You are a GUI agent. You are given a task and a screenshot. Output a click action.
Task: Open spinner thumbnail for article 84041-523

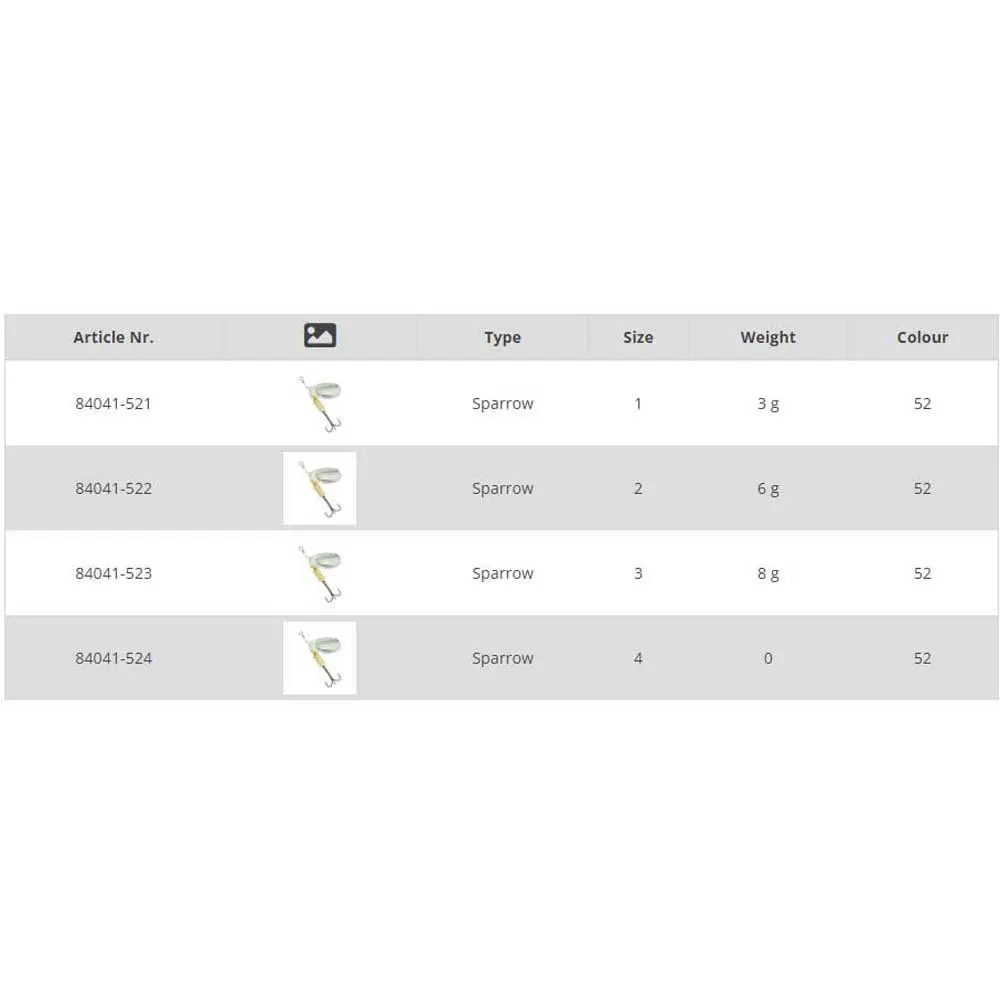coord(320,573)
